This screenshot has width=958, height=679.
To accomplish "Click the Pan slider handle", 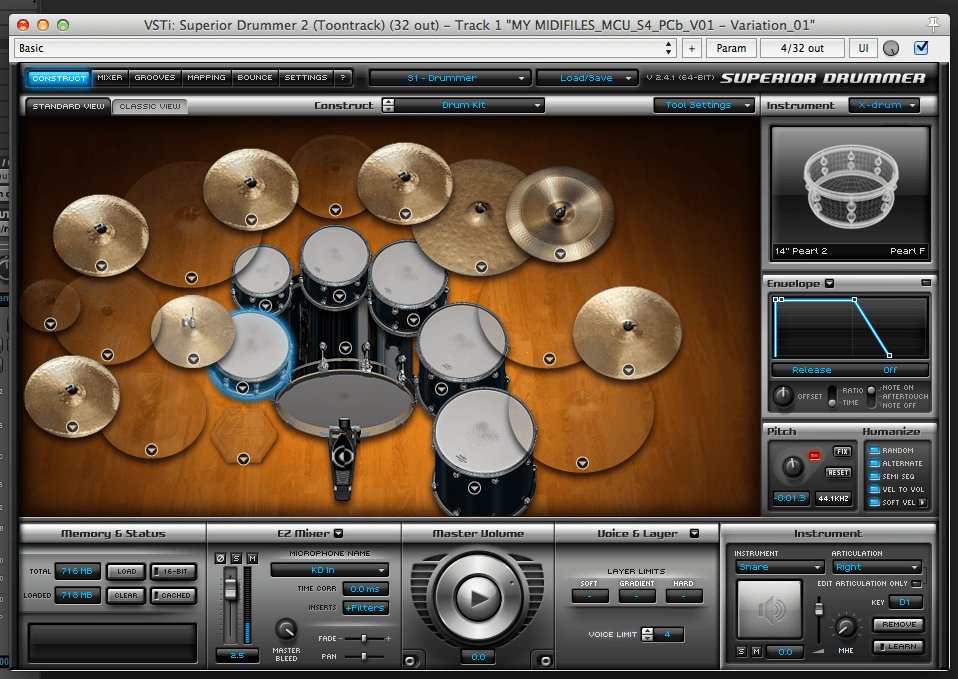I will coord(364,656).
